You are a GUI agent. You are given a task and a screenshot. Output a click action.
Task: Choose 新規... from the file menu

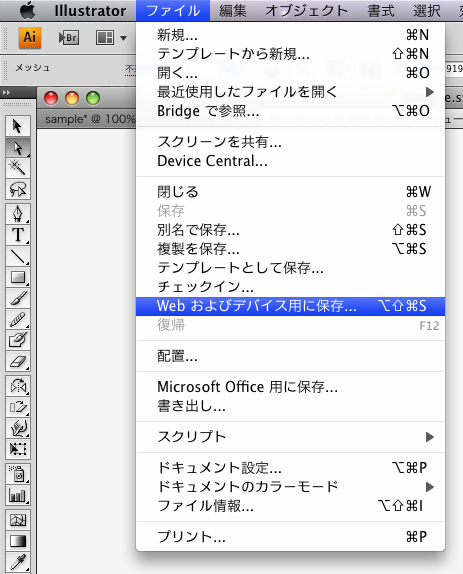291,35
